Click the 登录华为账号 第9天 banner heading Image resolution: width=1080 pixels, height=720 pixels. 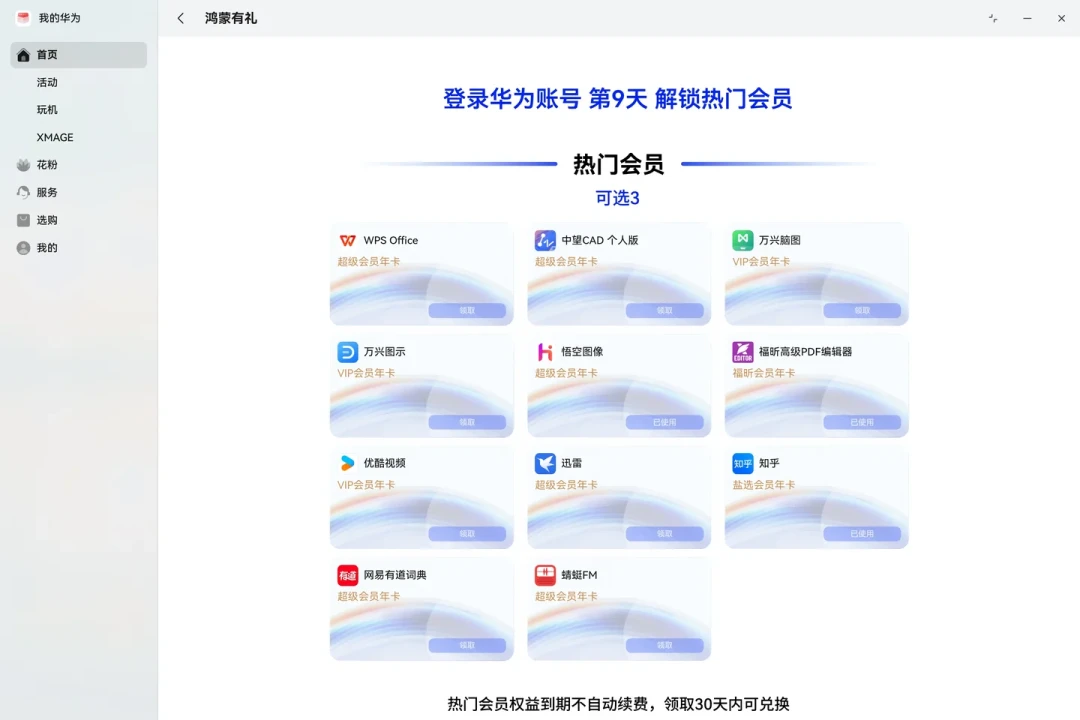point(617,99)
